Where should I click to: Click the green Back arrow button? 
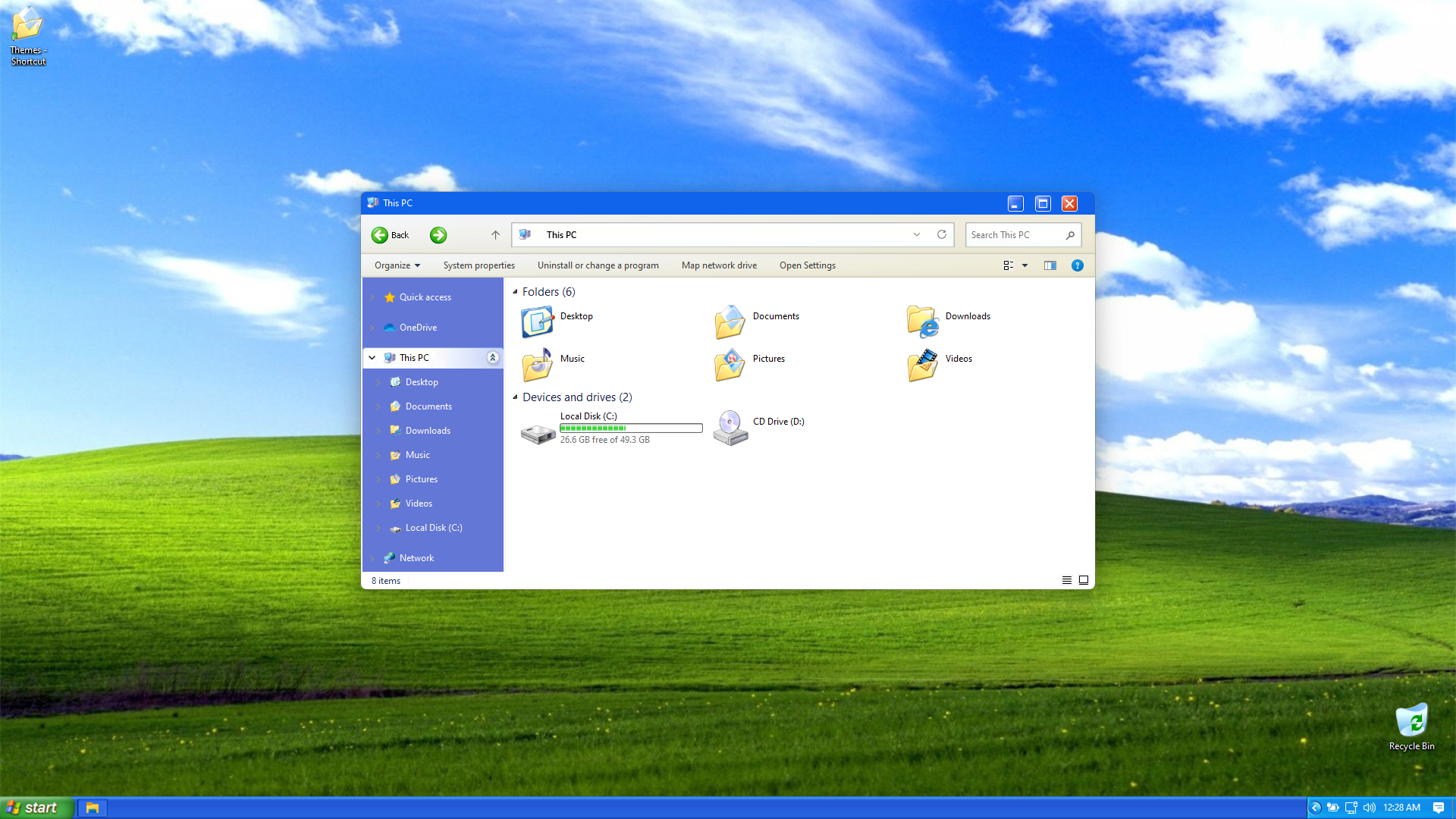[380, 235]
